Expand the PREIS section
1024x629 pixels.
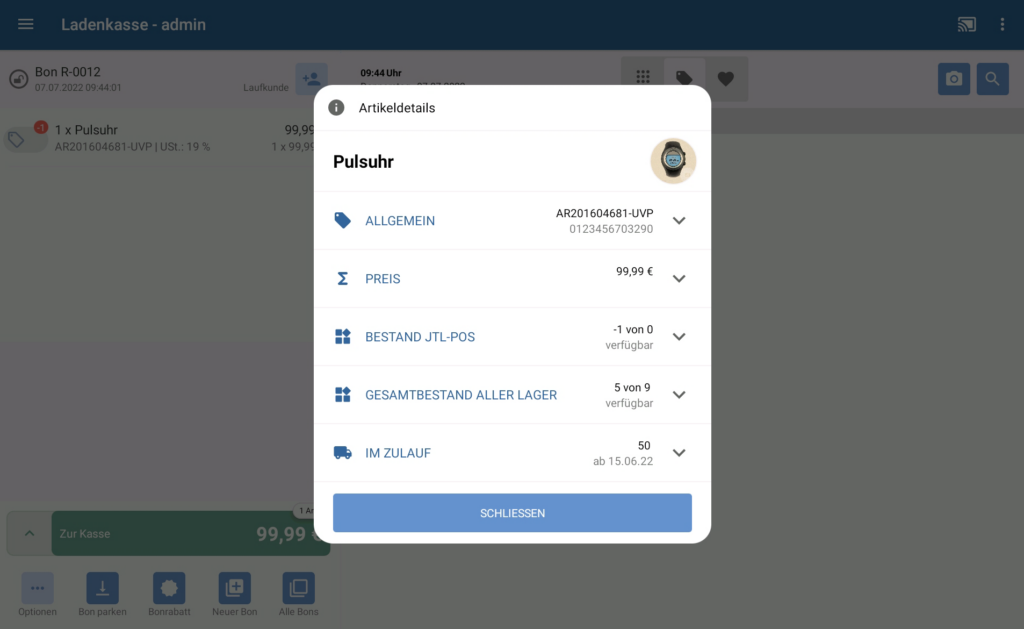512,279
